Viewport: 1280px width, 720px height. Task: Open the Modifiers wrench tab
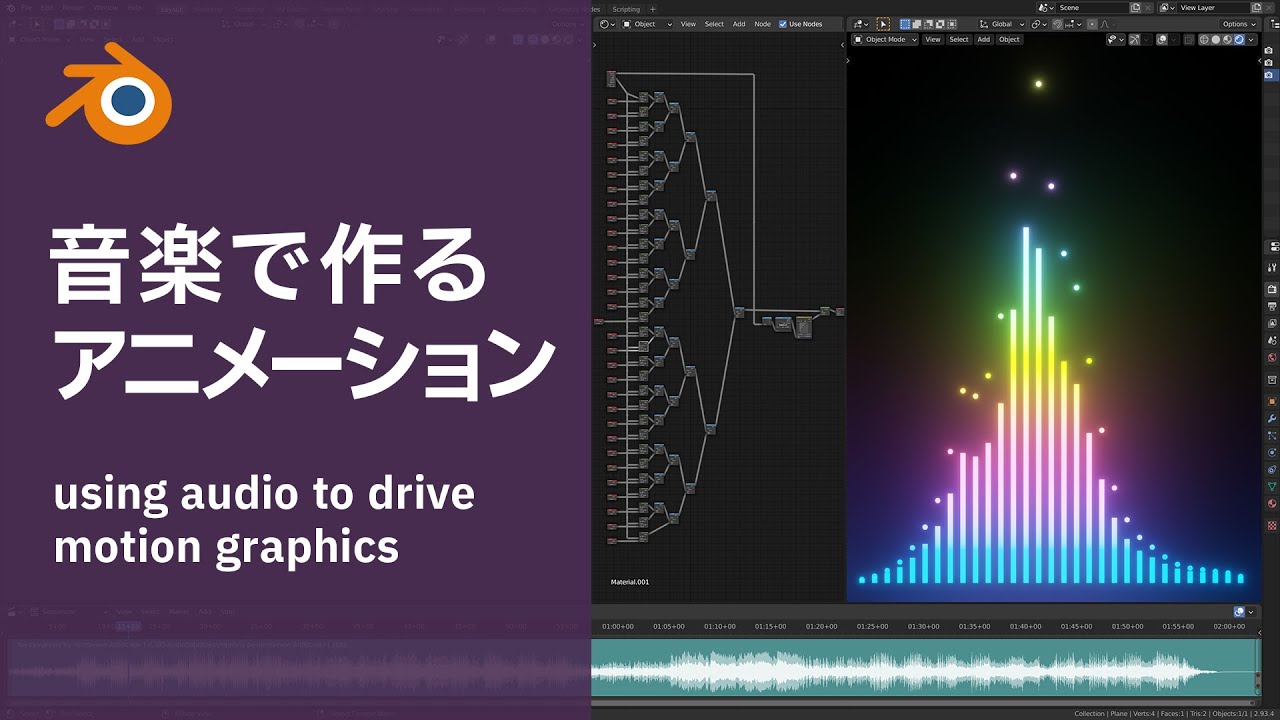(x=1272, y=418)
